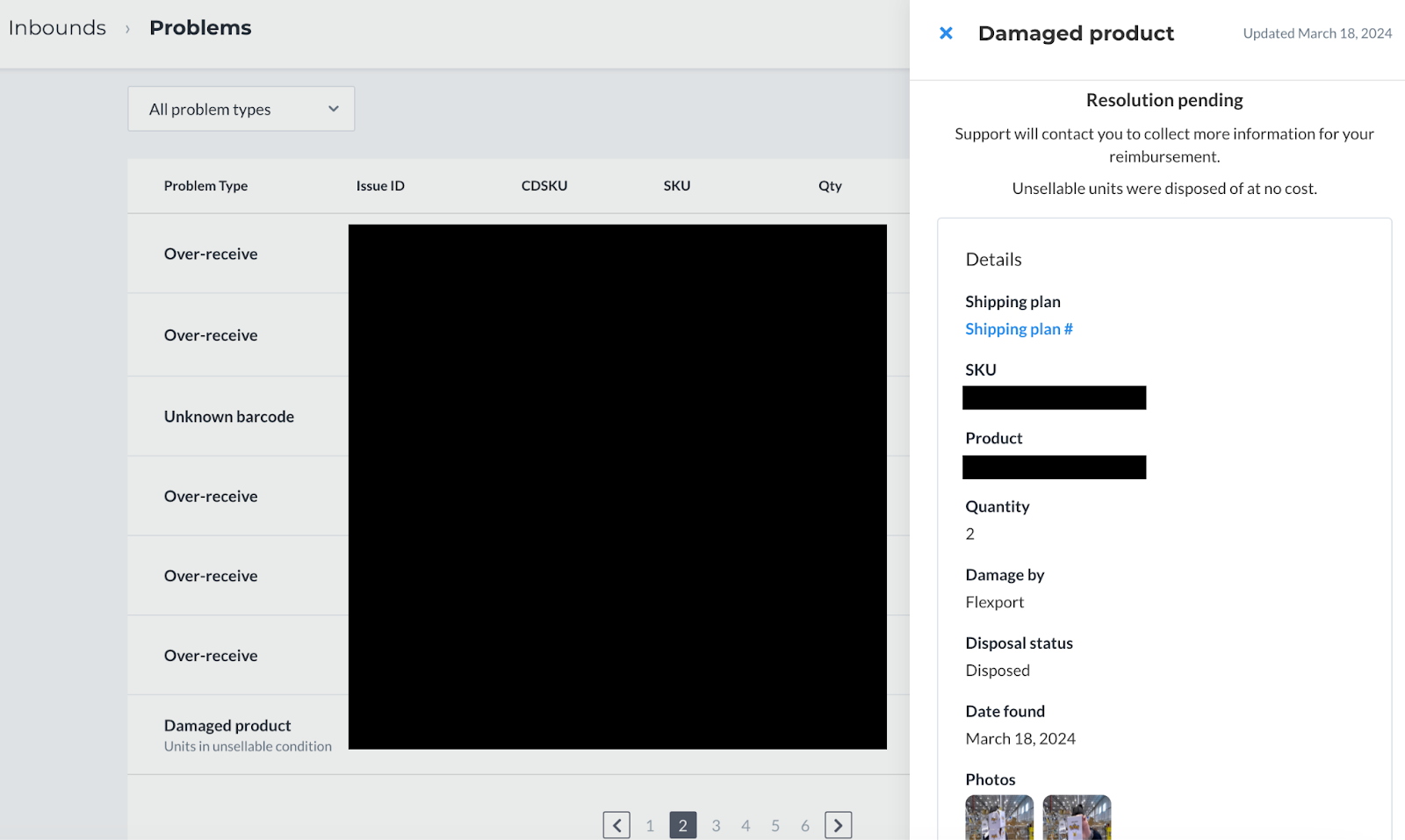Click the Damaged product panel title
This screenshot has width=1405, height=840.
[1076, 33]
